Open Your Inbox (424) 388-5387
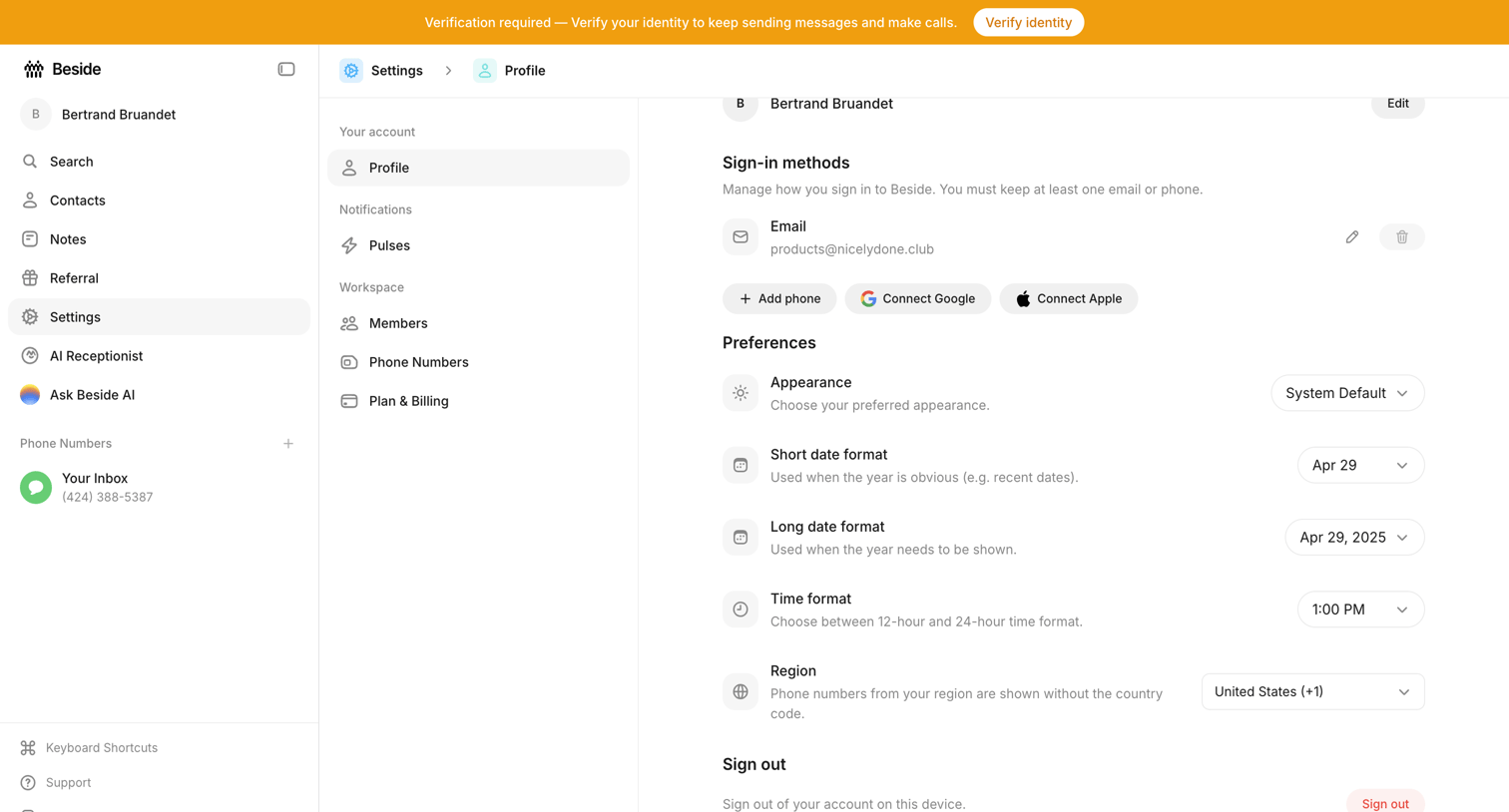 tap(159, 487)
